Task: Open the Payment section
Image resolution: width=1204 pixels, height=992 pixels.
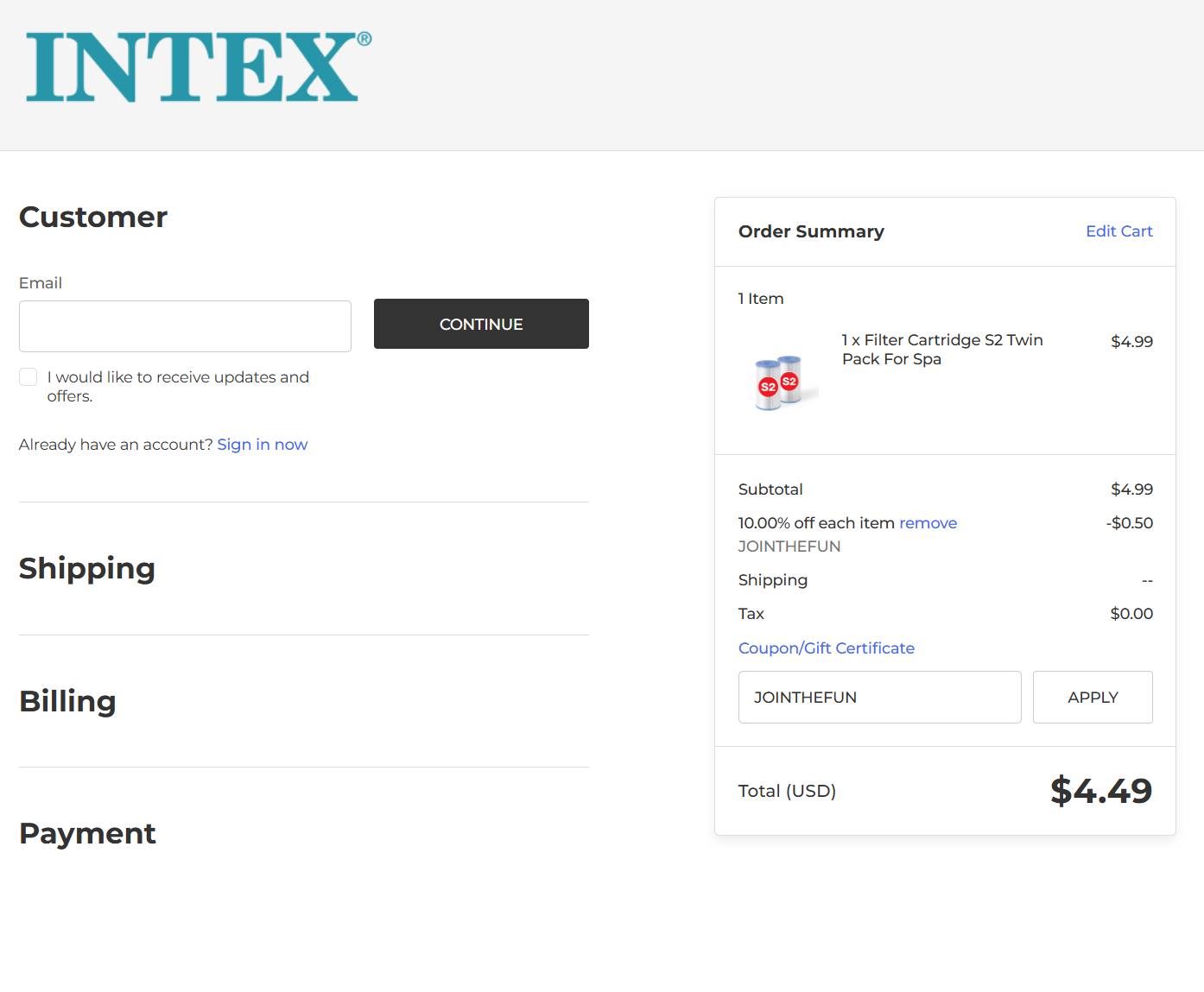Action: point(86,834)
